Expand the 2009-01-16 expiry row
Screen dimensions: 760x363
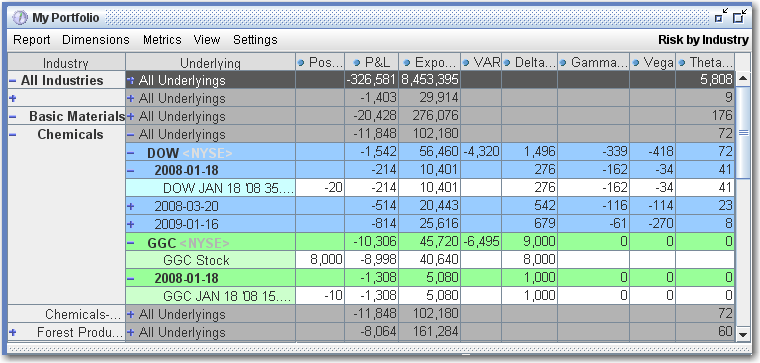[x=130, y=224]
